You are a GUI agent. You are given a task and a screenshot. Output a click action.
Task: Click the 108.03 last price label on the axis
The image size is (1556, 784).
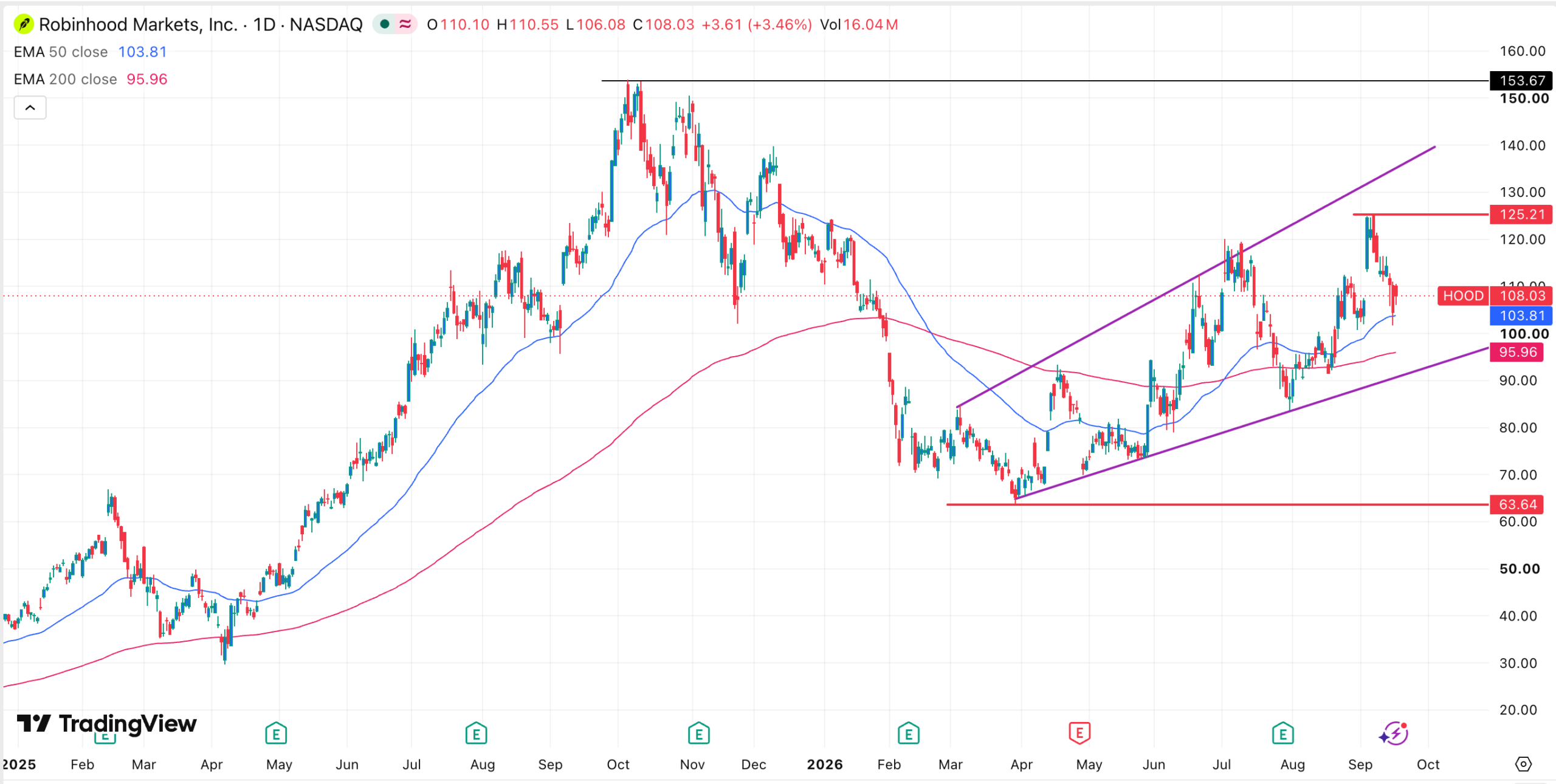1521,296
